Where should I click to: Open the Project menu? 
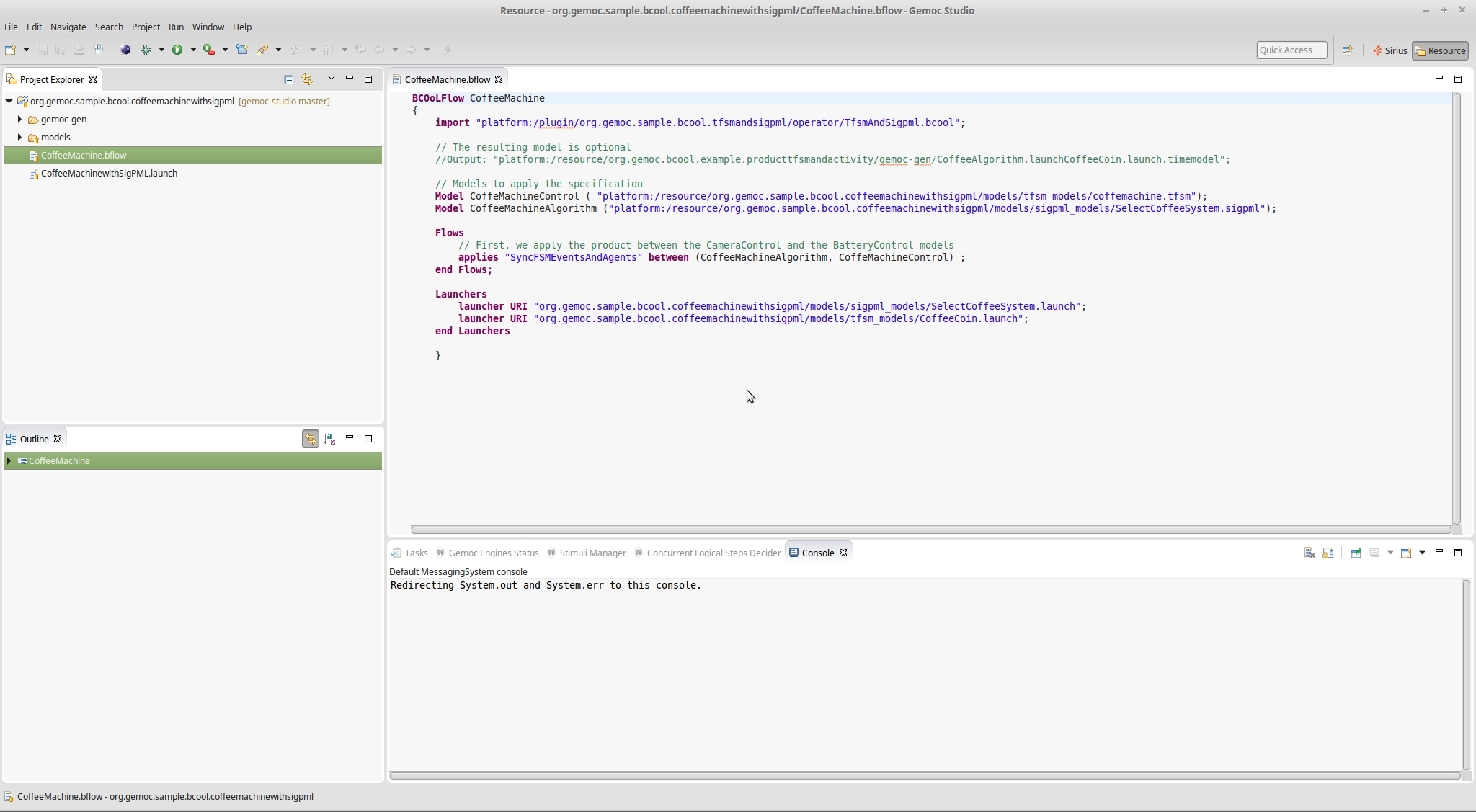click(x=146, y=27)
